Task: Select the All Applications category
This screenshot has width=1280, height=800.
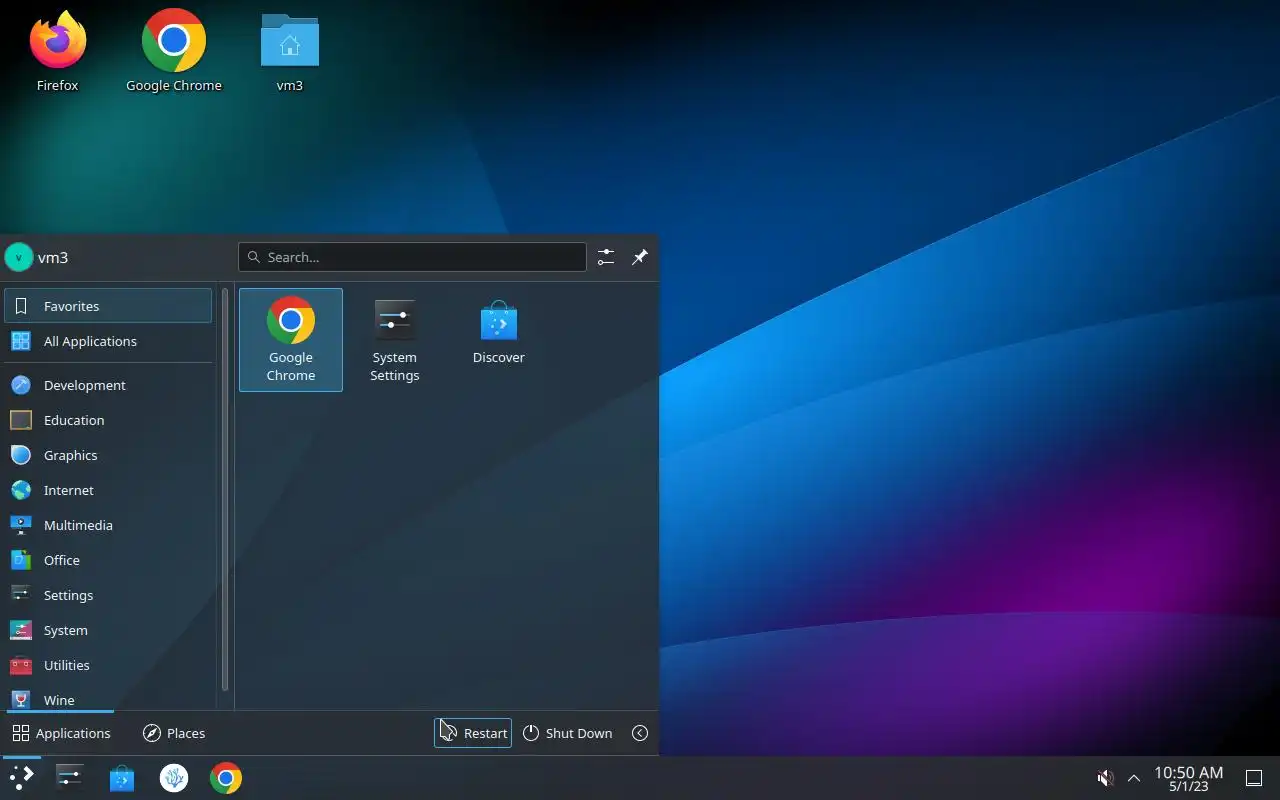Action: click(x=108, y=341)
